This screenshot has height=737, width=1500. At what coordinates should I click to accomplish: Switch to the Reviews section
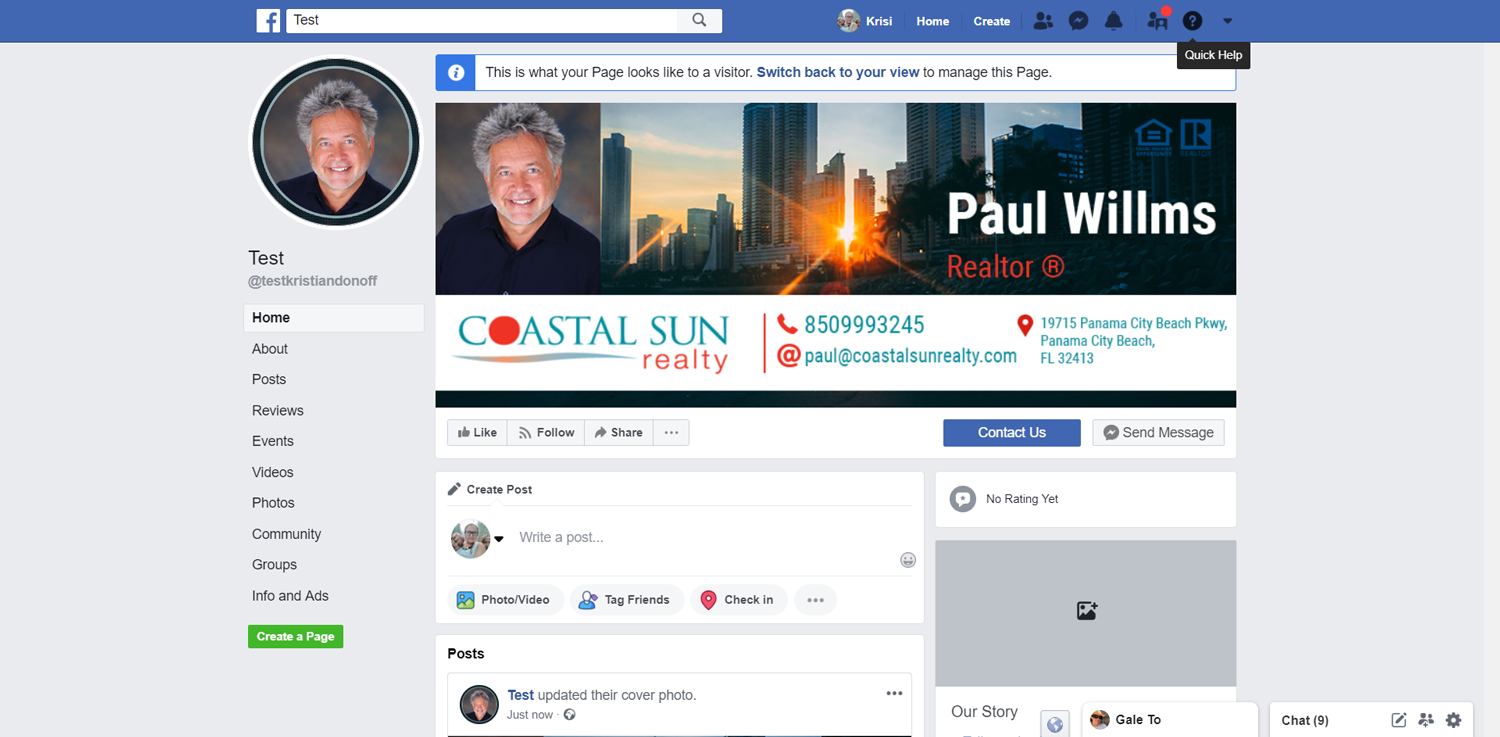coord(277,410)
